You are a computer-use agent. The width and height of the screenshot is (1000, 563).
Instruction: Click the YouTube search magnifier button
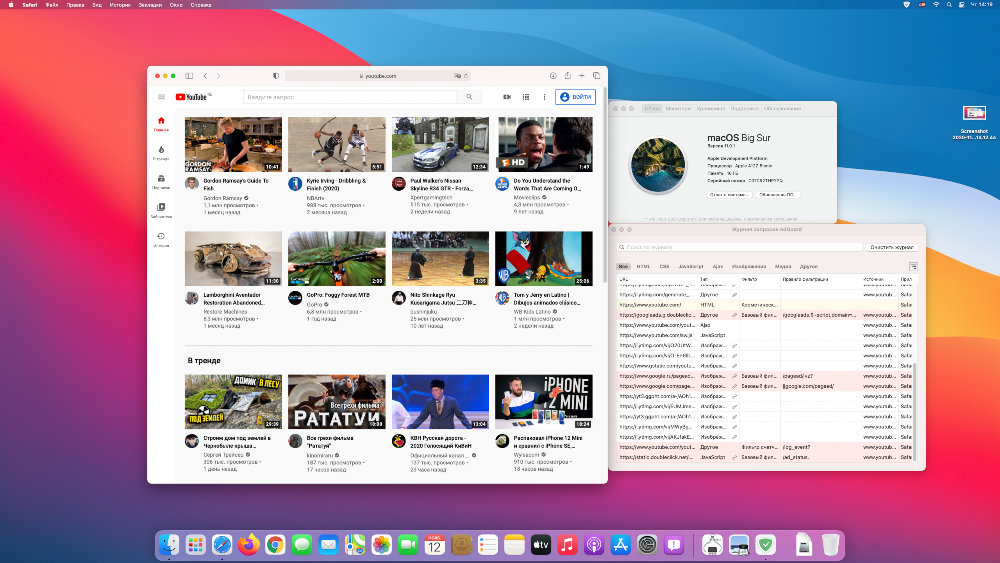[469, 97]
